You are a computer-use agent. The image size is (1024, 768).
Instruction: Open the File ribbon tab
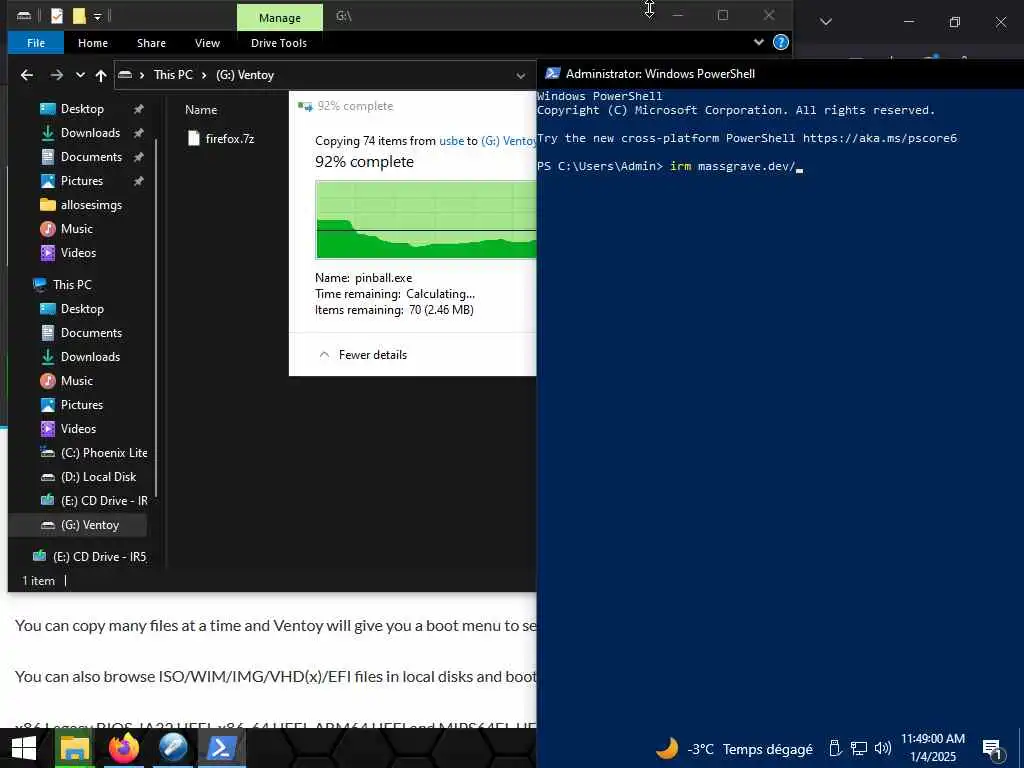pos(36,43)
